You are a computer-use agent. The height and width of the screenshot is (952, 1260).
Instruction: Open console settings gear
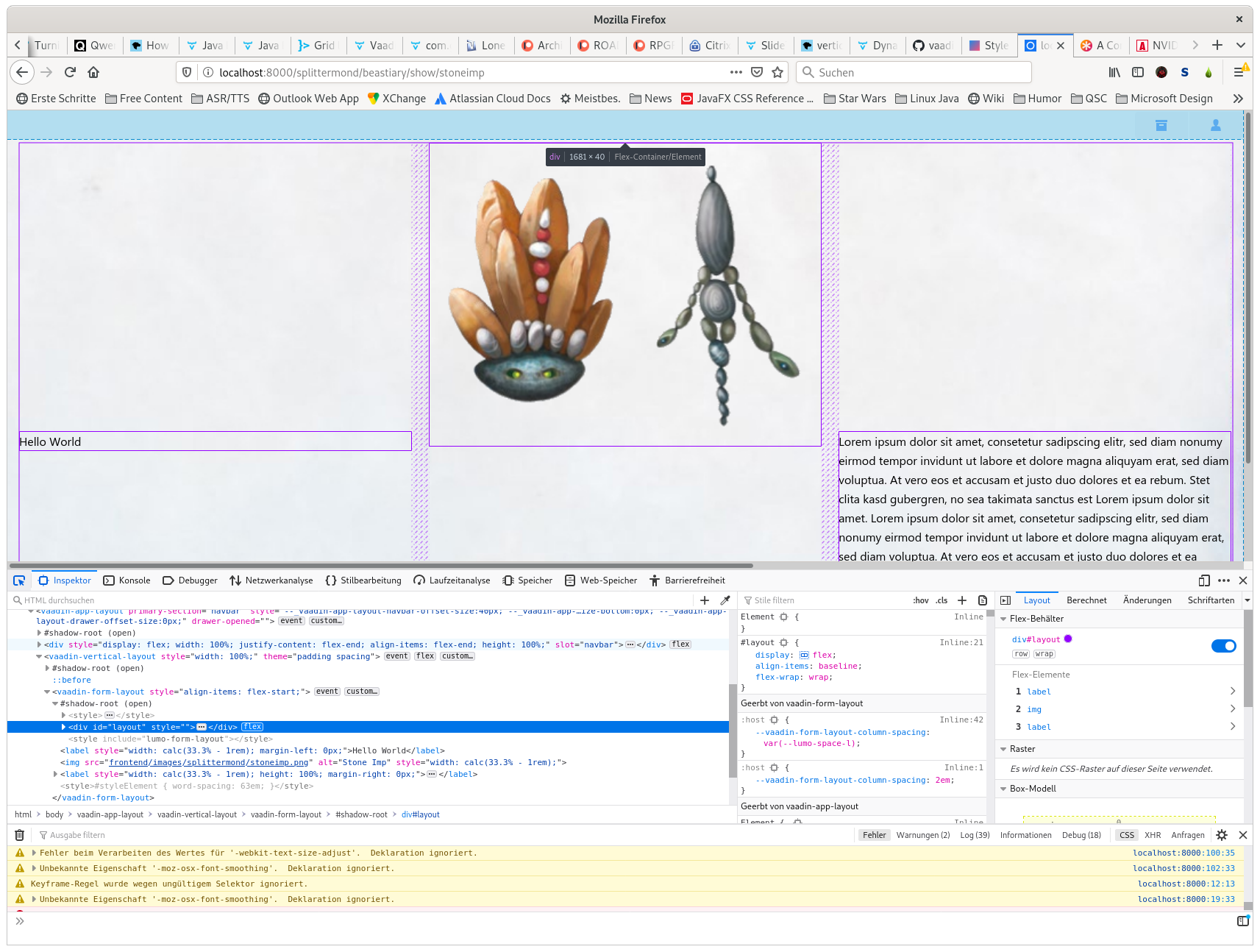point(1222,835)
